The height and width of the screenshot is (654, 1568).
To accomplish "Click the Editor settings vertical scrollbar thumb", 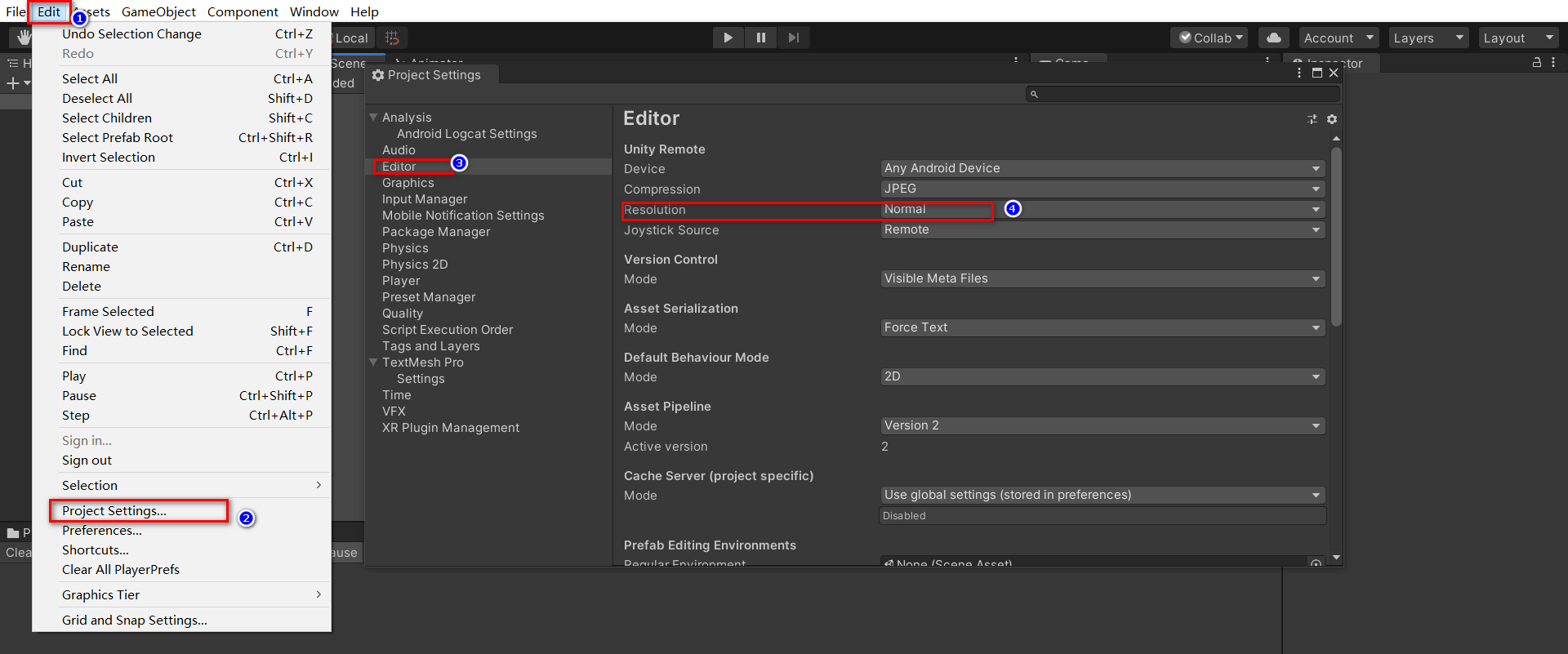I will click(1336, 237).
